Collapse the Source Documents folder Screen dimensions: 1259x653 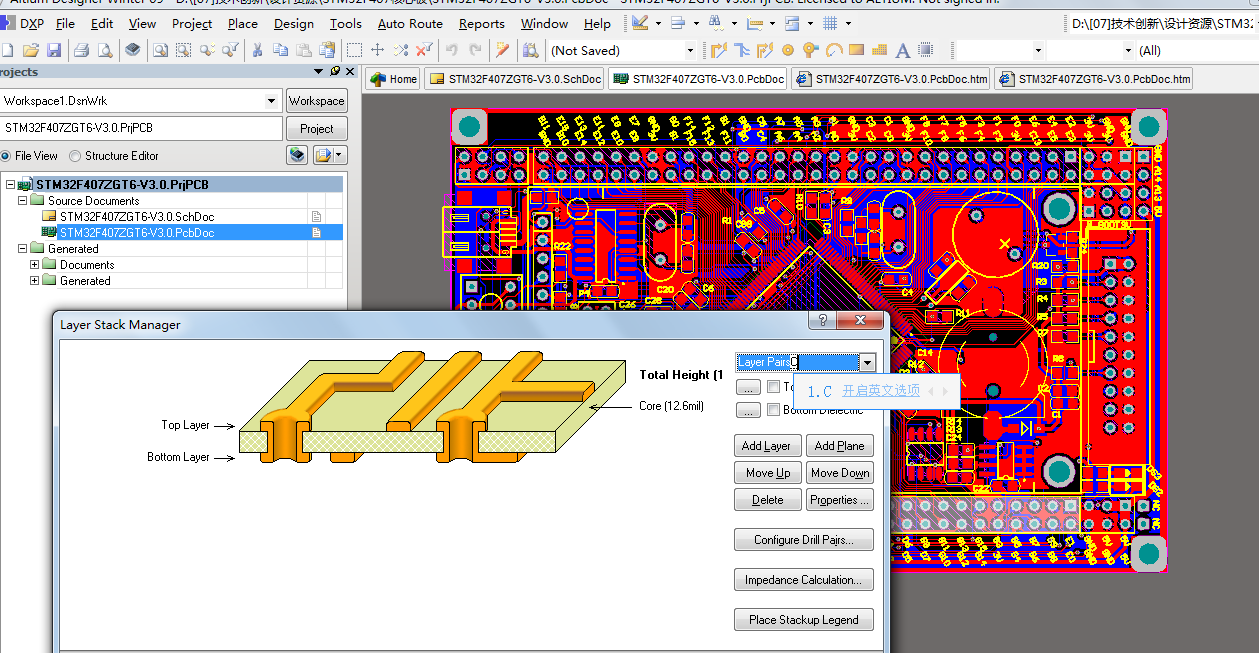[22, 201]
